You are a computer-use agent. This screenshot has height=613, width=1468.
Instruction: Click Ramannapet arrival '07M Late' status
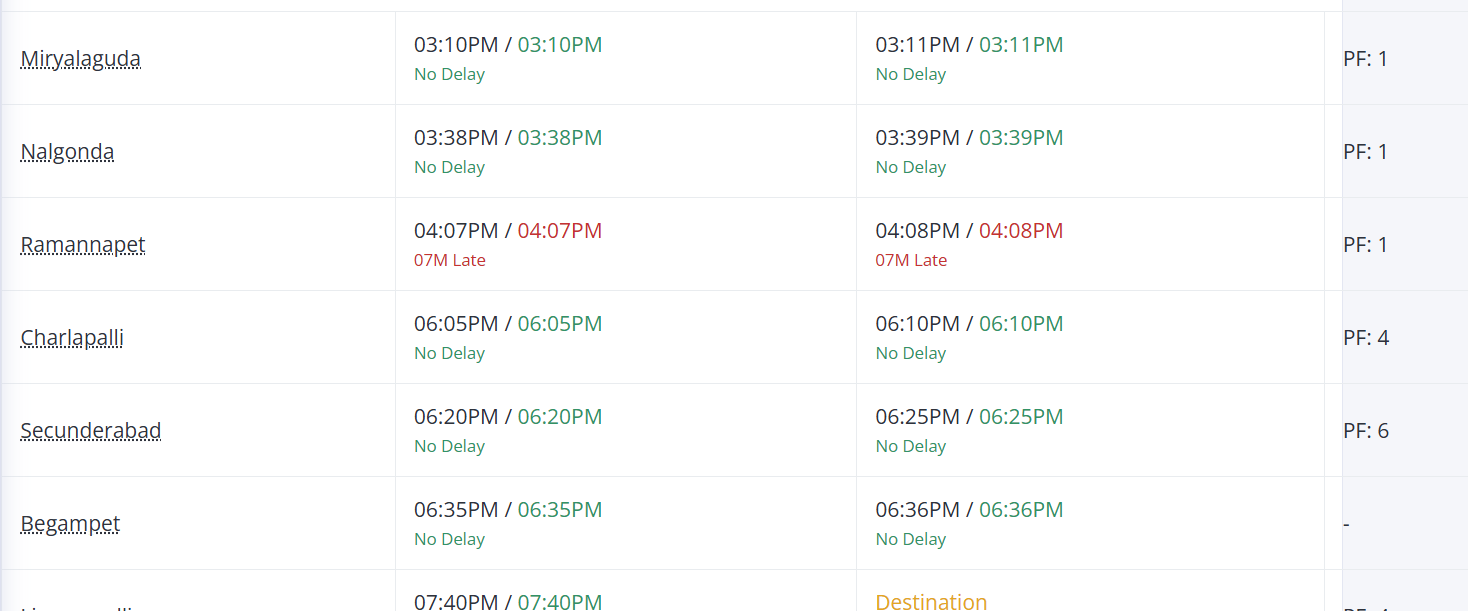(449, 260)
